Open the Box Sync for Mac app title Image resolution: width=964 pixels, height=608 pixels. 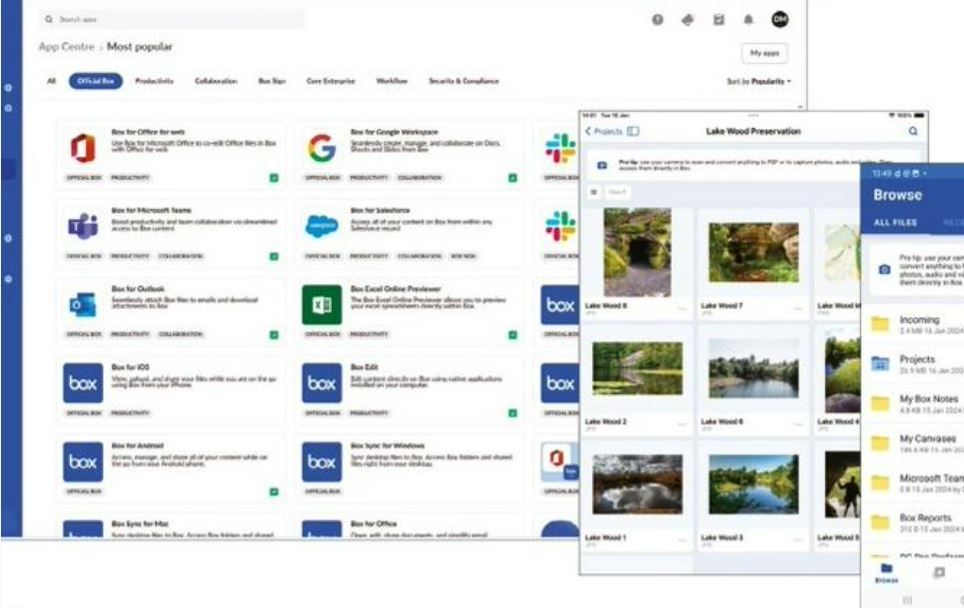pyautogui.click(x=140, y=524)
